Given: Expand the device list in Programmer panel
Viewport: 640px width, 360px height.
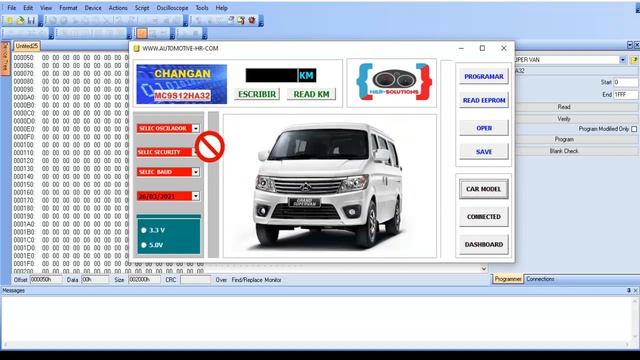Looking at the screenshot, I should pyautogui.click(x=623, y=60).
